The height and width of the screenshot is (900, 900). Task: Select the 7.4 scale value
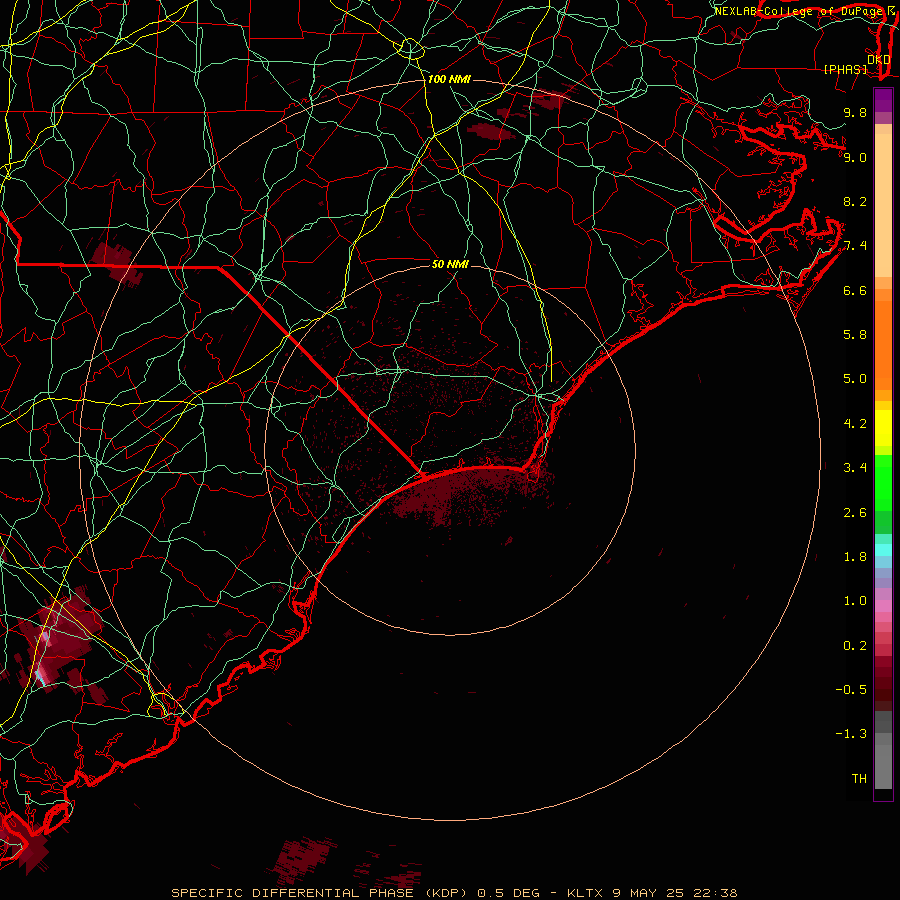tap(855, 246)
